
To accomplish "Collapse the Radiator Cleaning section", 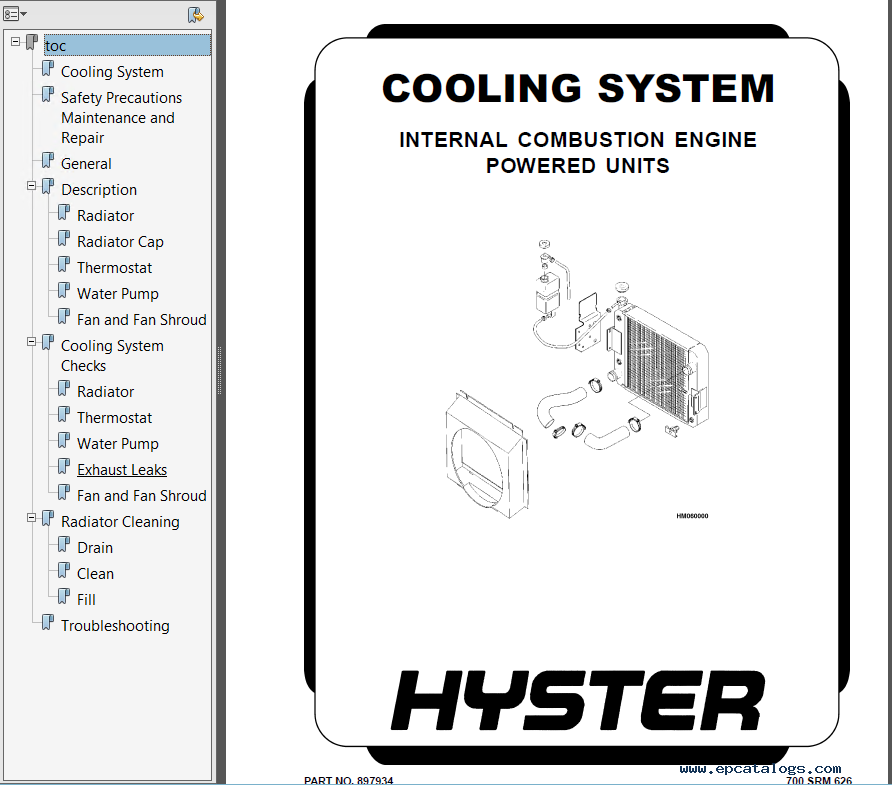I will 32,518.
